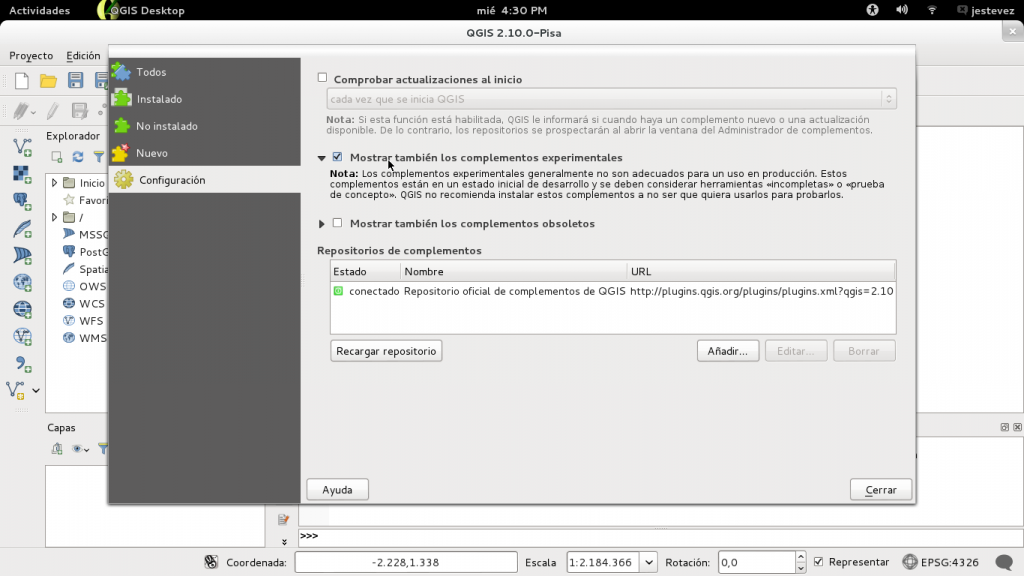Viewport: 1024px width, 576px height.
Task: Select Add Vector Layer icon in left toolbar
Action: click(x=22, y=146)
